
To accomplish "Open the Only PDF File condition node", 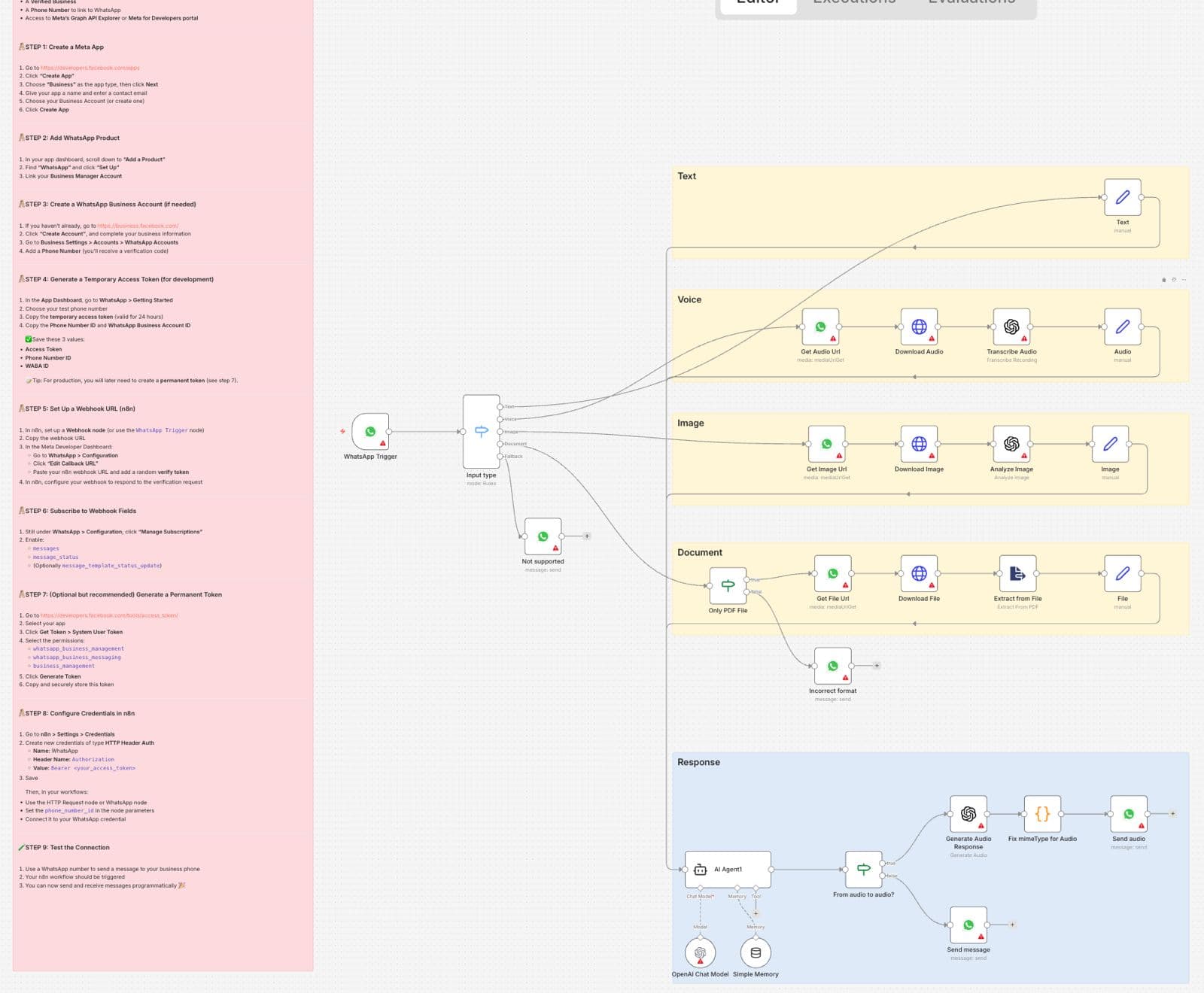I will tap(728, 585).
